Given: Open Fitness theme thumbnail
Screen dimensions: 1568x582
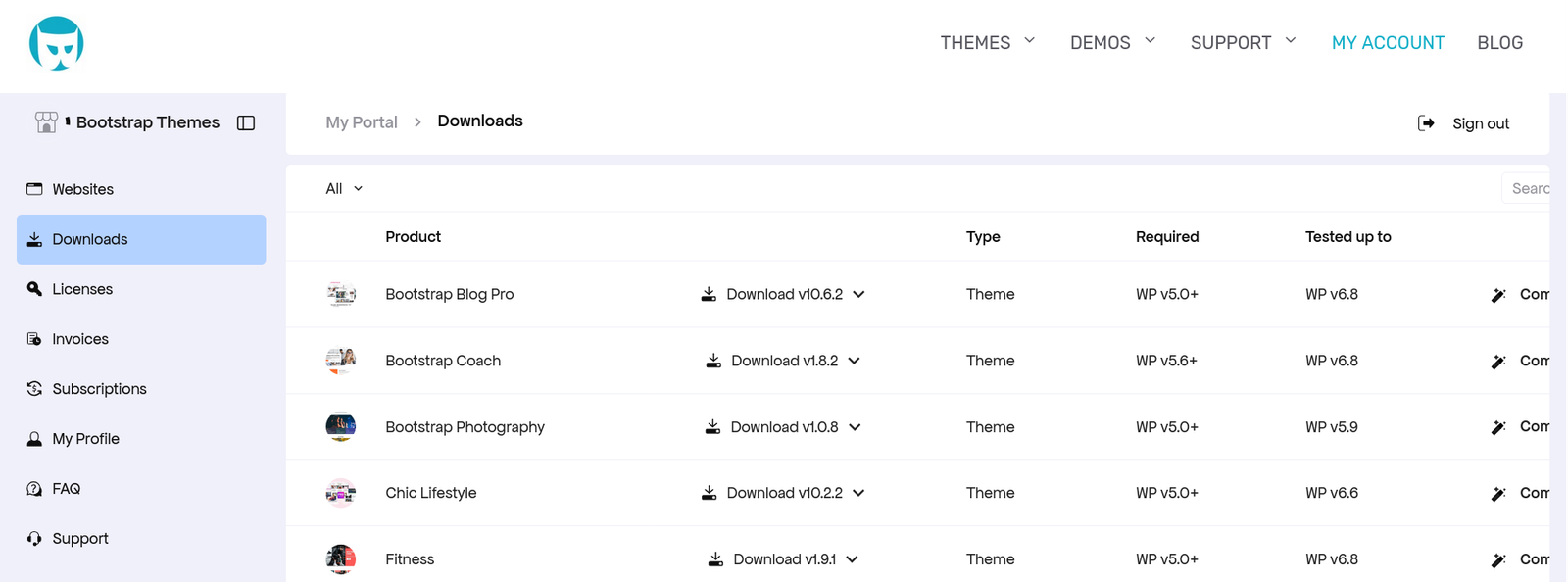Looking at the screenshot, I should [x=341, y=559].
